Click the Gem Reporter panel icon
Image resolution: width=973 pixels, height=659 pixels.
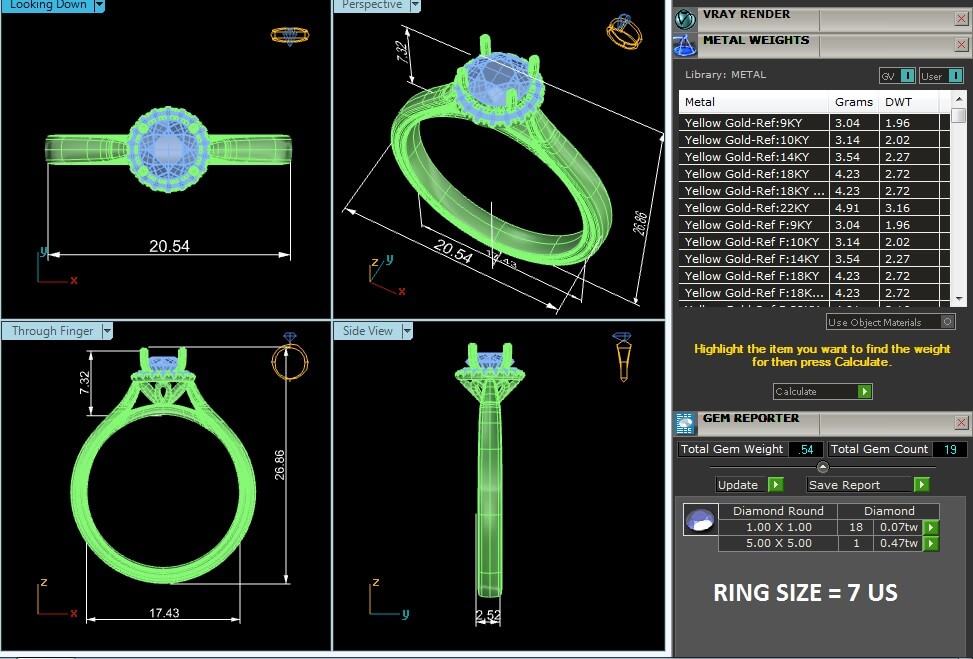pyautogui.click(x=685, y=422)
